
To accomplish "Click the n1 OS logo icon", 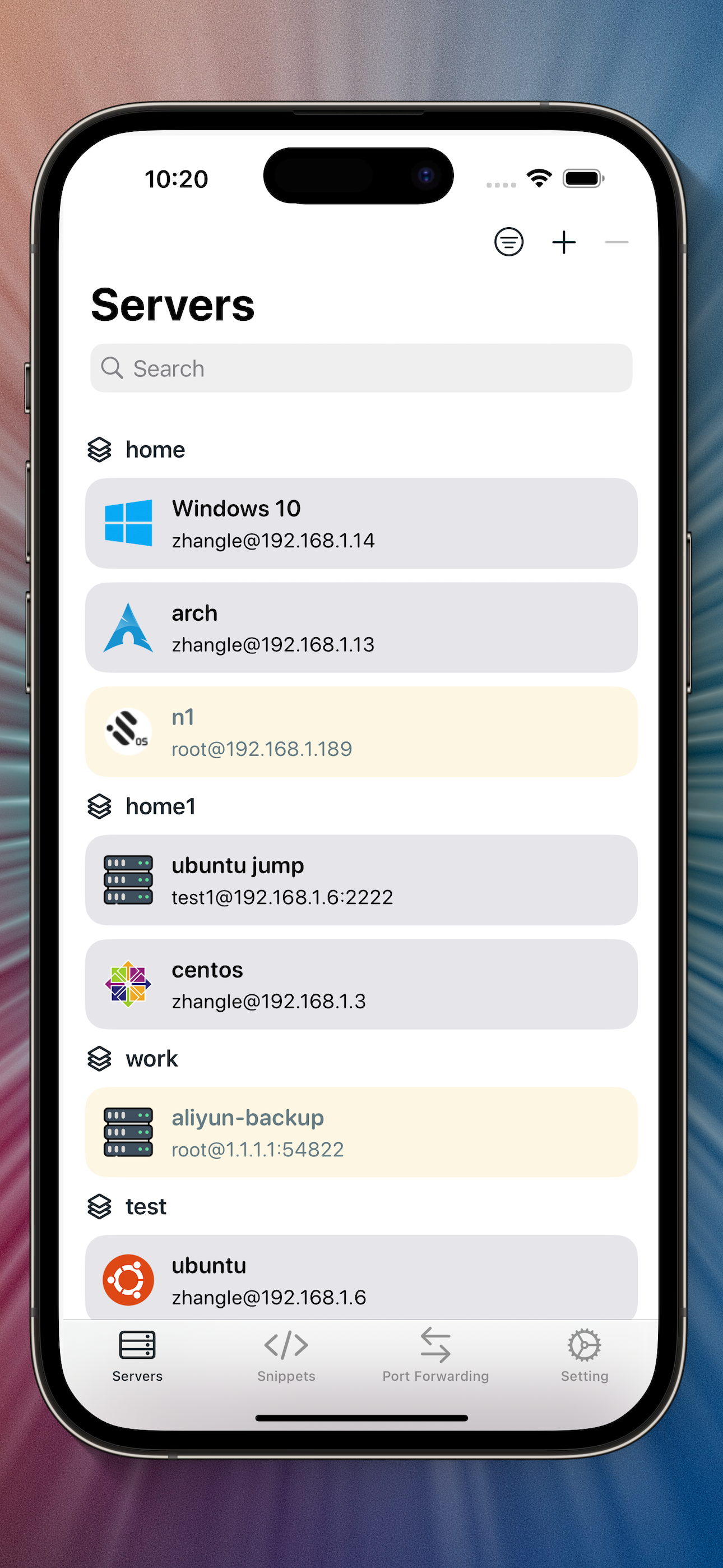I will (x=128, y=732).
